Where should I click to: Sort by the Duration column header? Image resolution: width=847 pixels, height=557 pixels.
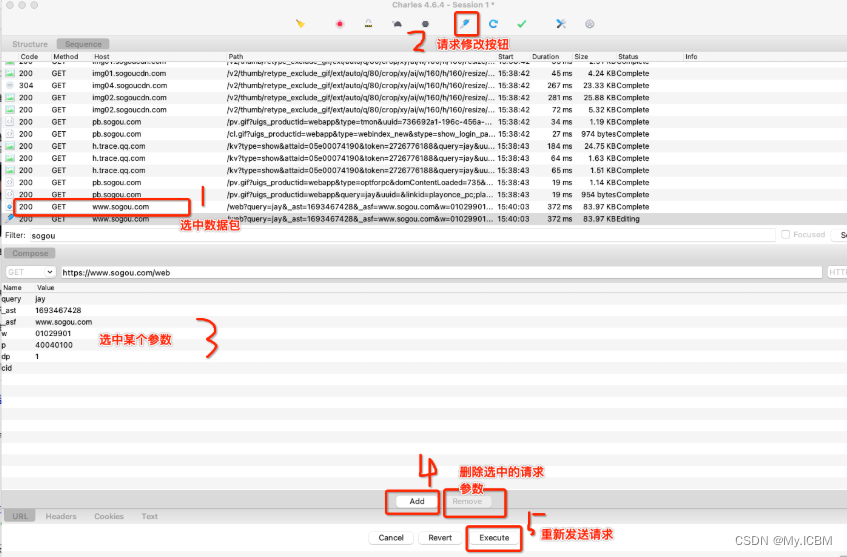[546, 57]
